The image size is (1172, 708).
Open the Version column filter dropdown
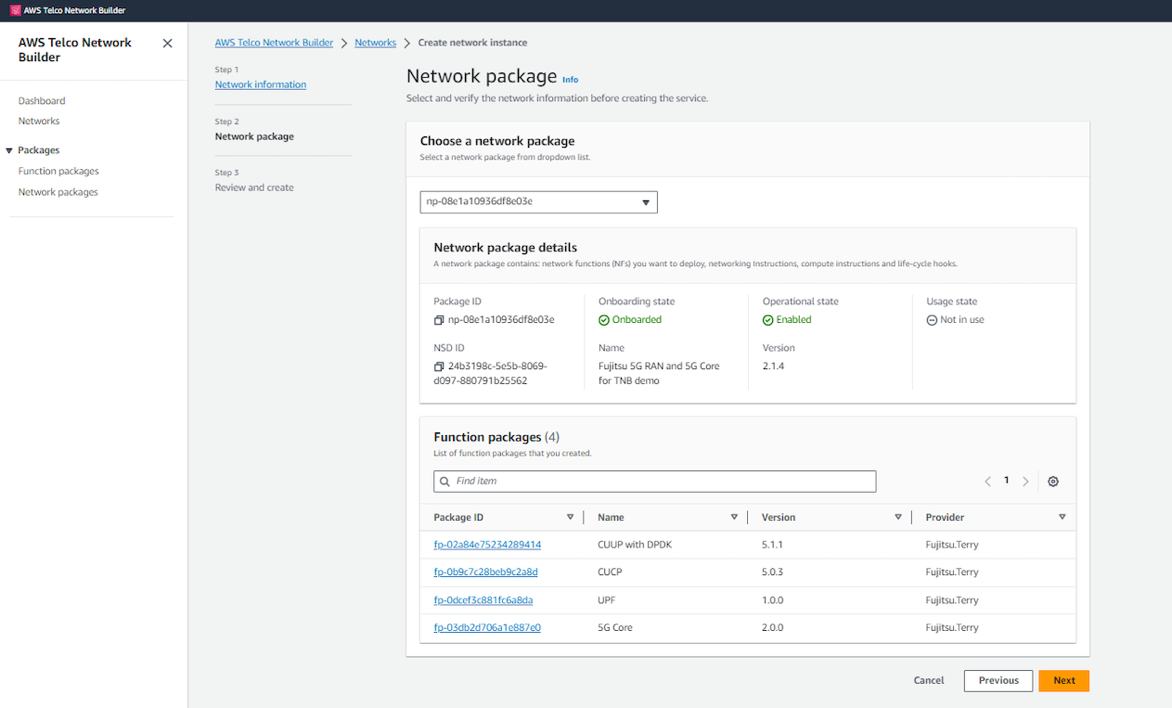[898, 517]
